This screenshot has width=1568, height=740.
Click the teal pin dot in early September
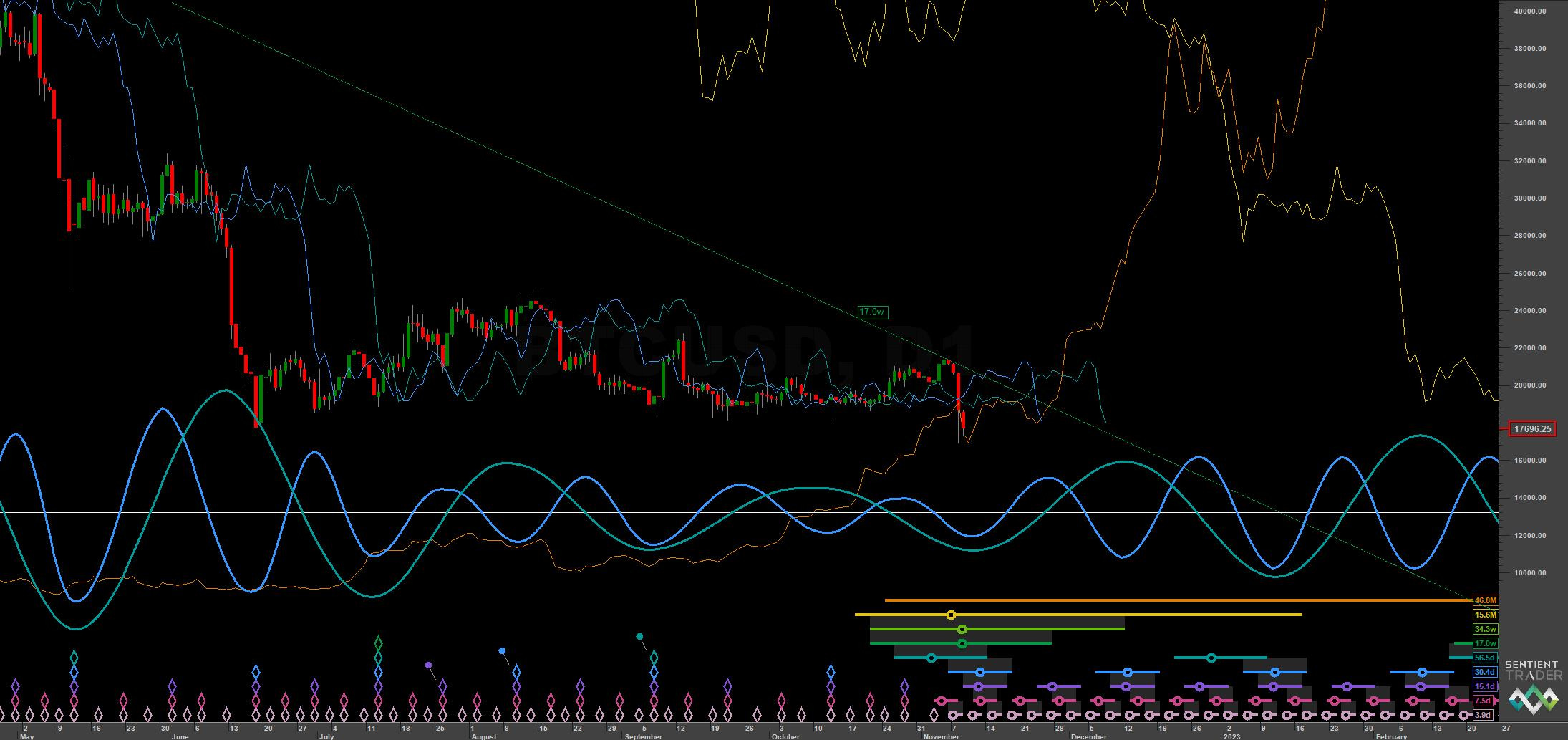[639, 637]
